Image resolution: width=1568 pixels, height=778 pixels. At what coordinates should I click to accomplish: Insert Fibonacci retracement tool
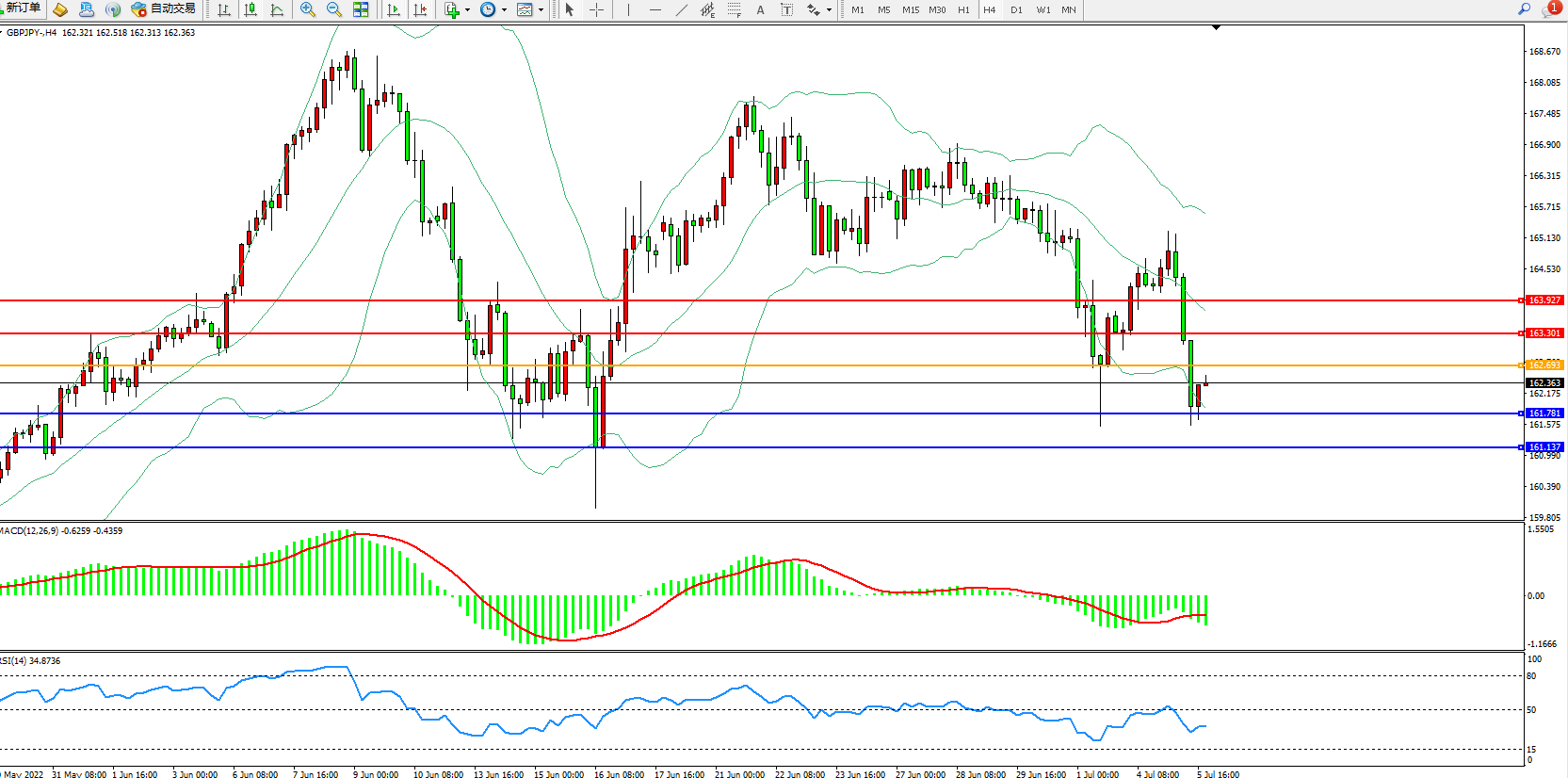(734, 9)
